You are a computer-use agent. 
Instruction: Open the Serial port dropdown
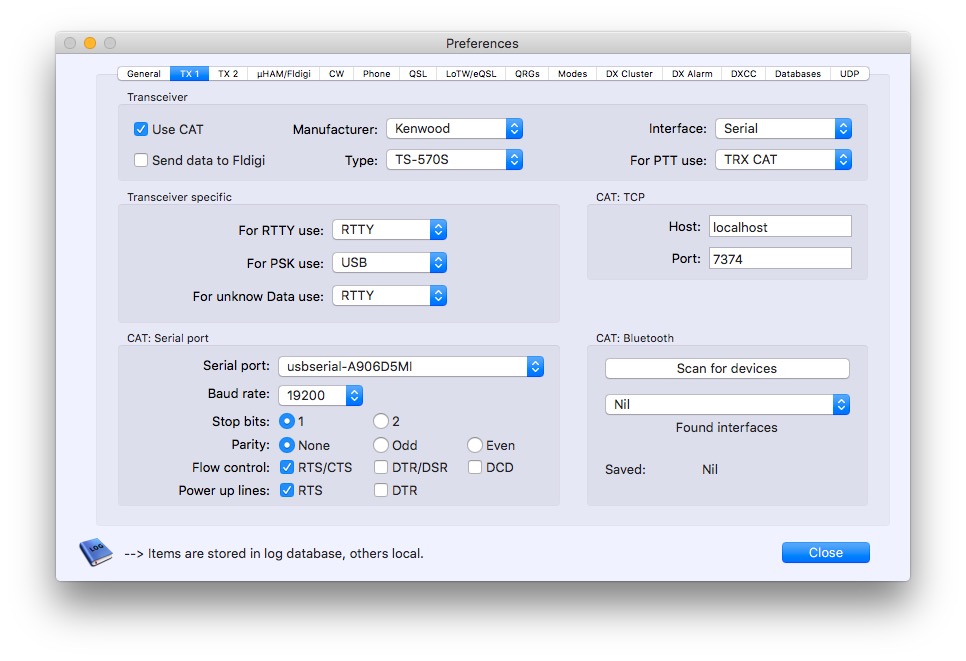pos(410,367)
